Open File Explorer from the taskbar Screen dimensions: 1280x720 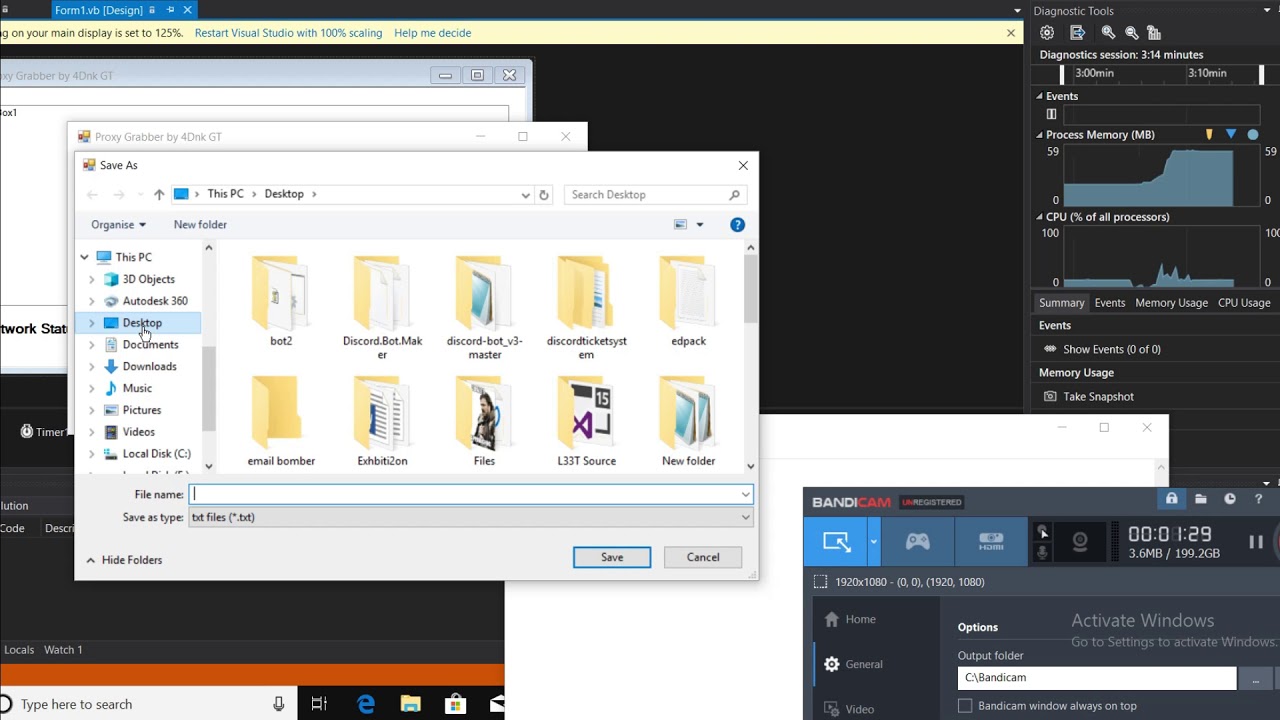coord(411,704)
